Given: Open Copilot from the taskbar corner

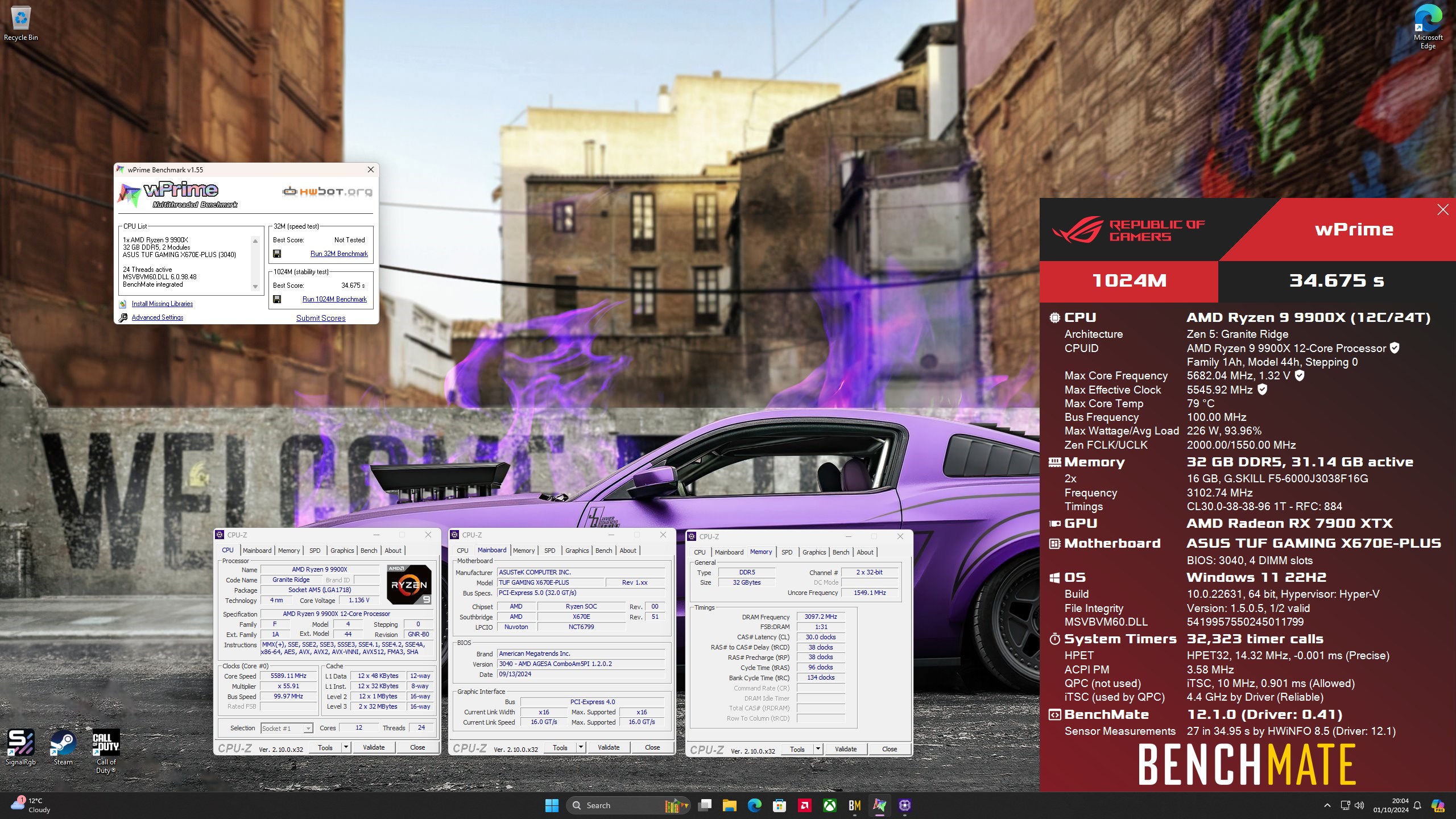Looking at the screenshot, I should pos(1438,805).
